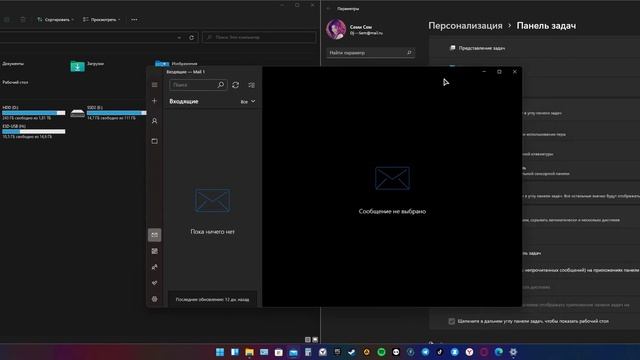
Task: Expand the Mail navigation hamburger menu
Action: pos(154,85)
